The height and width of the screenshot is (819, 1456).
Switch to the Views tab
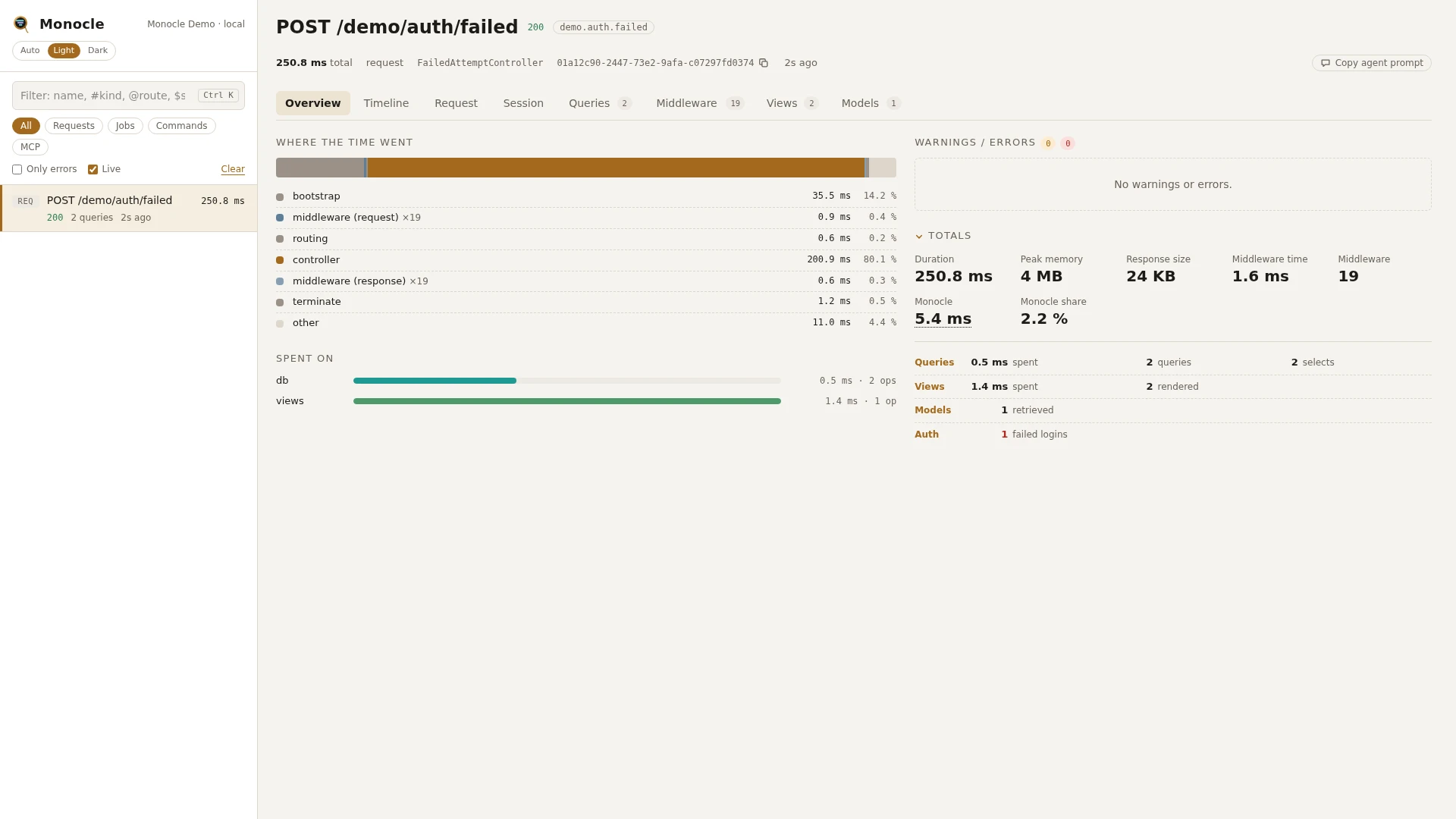792,103
